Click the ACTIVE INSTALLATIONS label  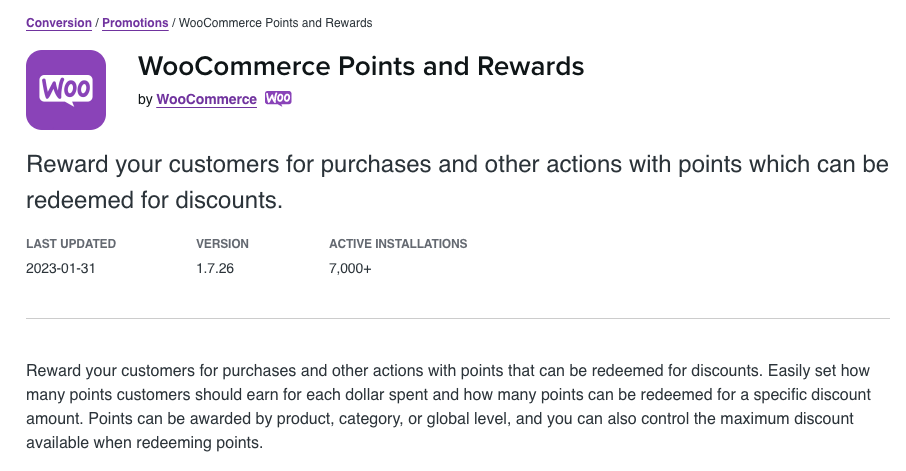pyautogui.click(x=398, y=244)
